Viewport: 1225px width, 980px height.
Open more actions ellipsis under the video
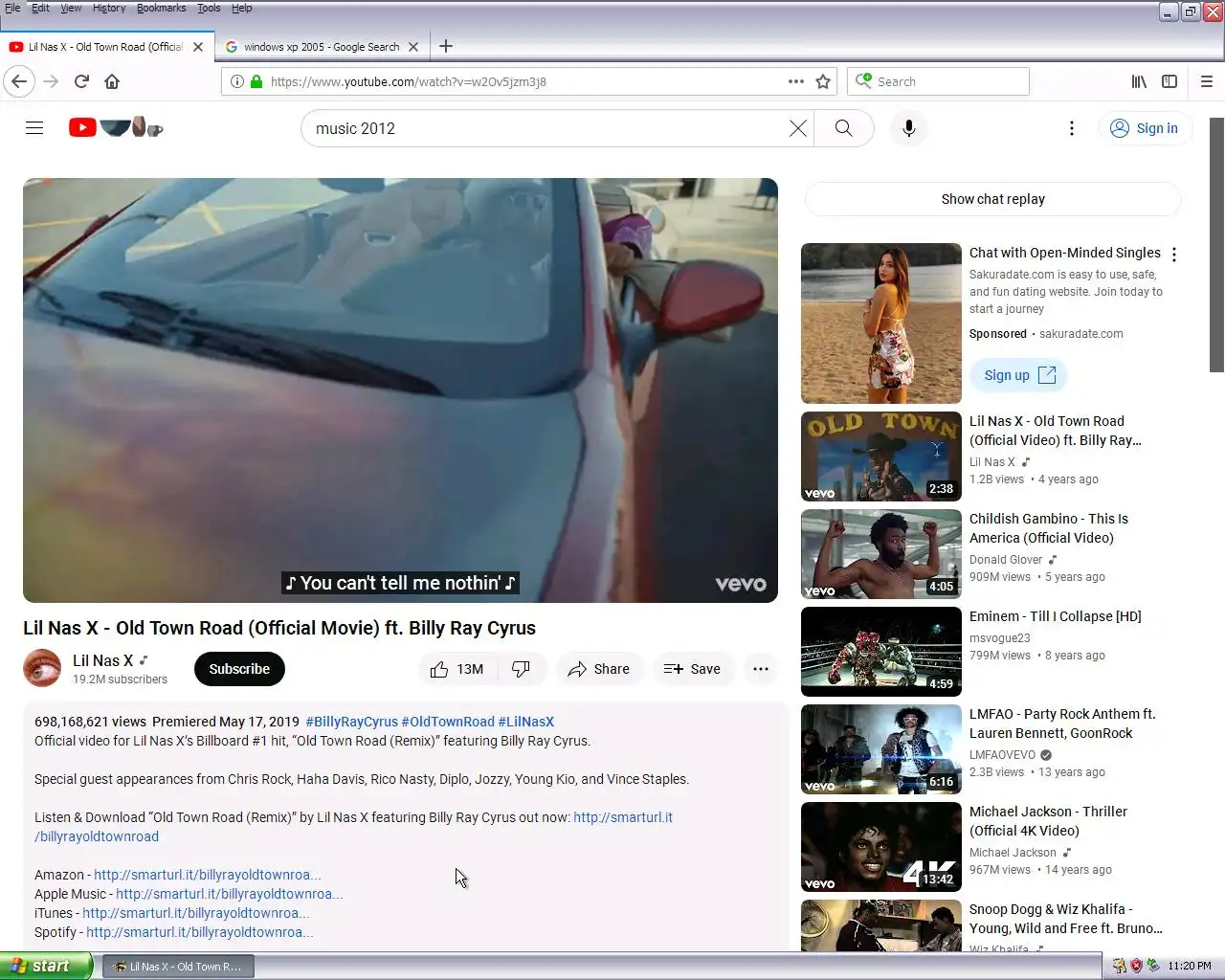(x=761, y=669)
